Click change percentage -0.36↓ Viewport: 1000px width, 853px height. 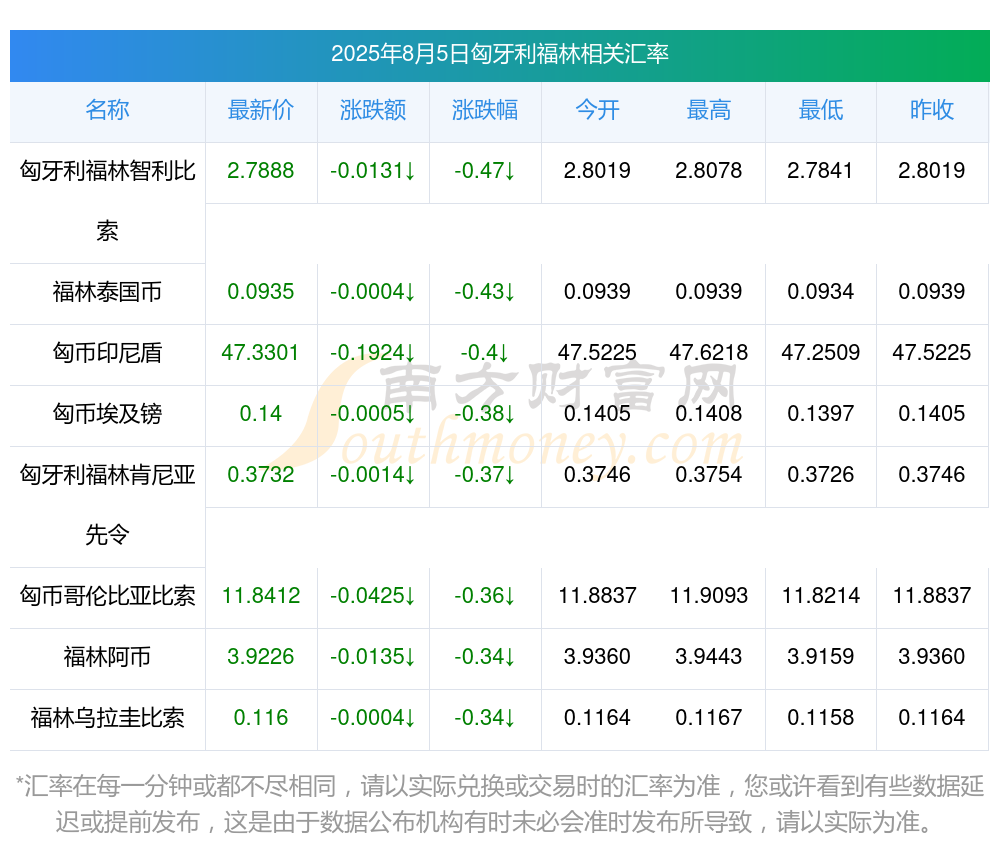tap(485, 595)
